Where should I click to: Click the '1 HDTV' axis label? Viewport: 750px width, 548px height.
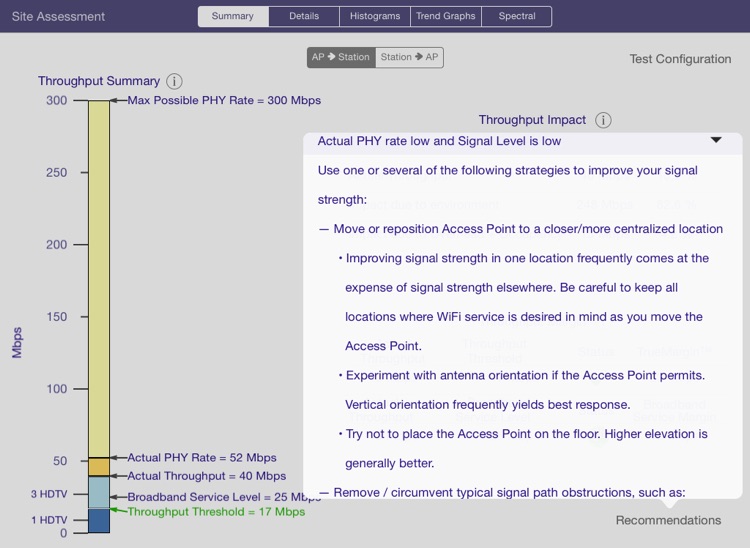(49, 520)
